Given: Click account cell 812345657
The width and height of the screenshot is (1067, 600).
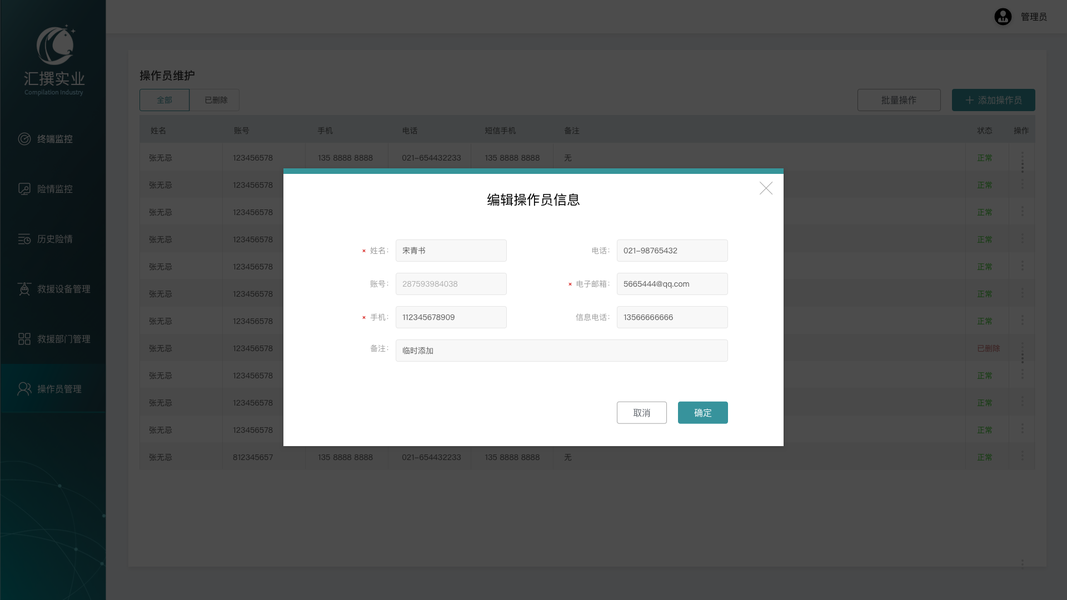Looking at the screenshot, I should click(x=252, y=457).
